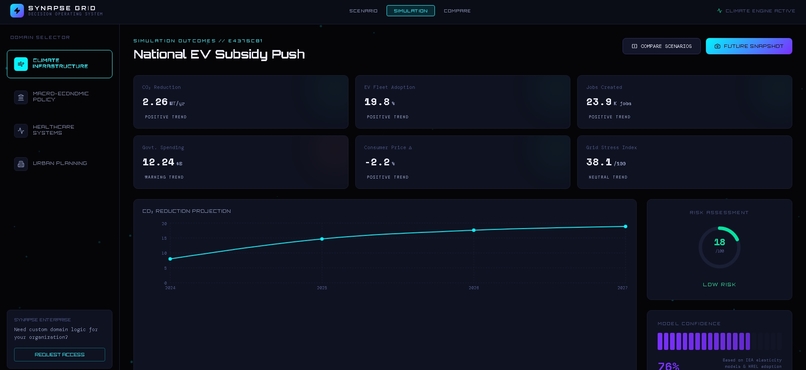Click the Request Access button
Image resolution: width=806 pixels, height=370 pixels.
coord(60,355)
